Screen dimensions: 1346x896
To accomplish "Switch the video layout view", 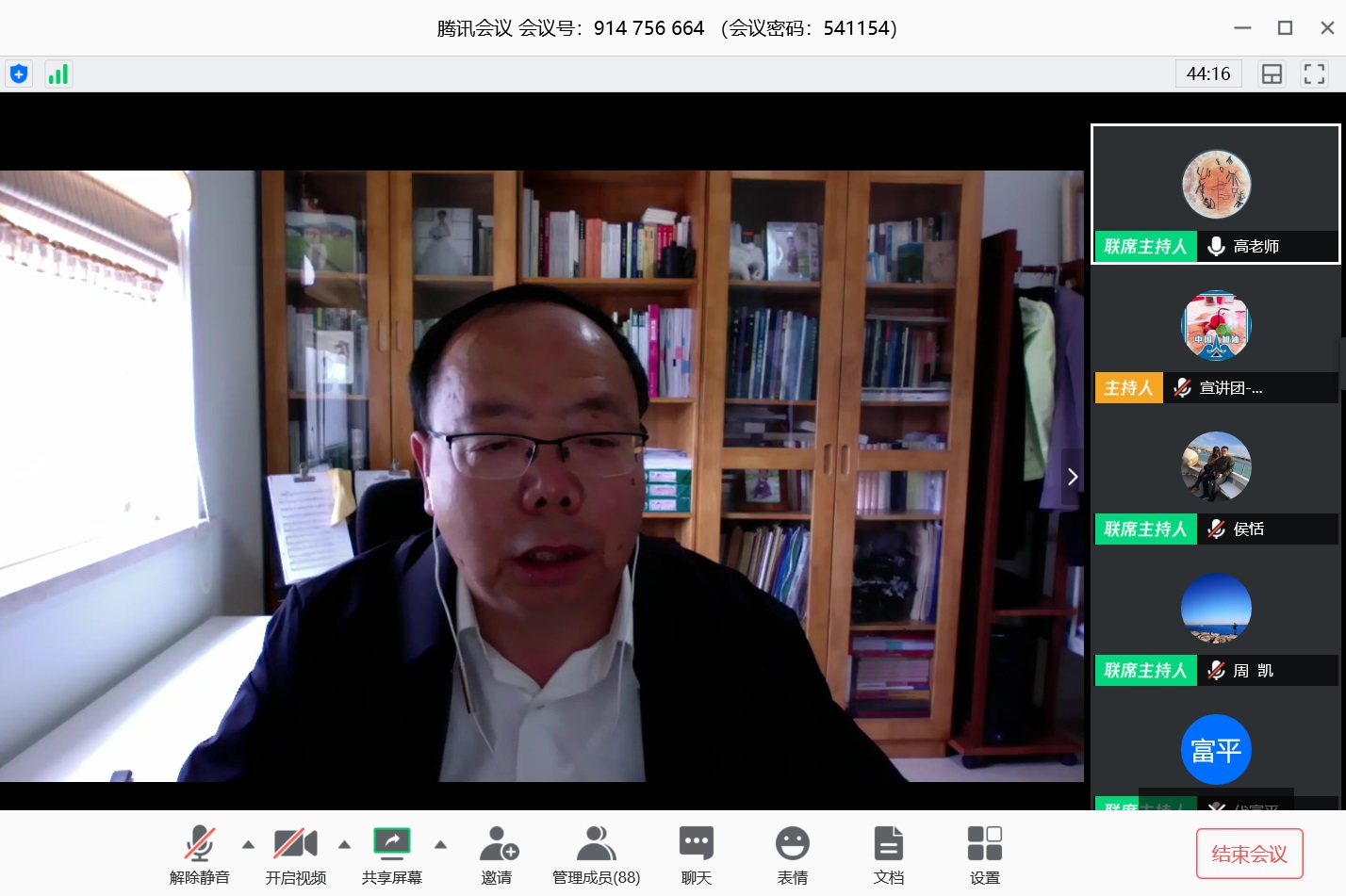I will pyautogui.click(x=1272, y=74).
